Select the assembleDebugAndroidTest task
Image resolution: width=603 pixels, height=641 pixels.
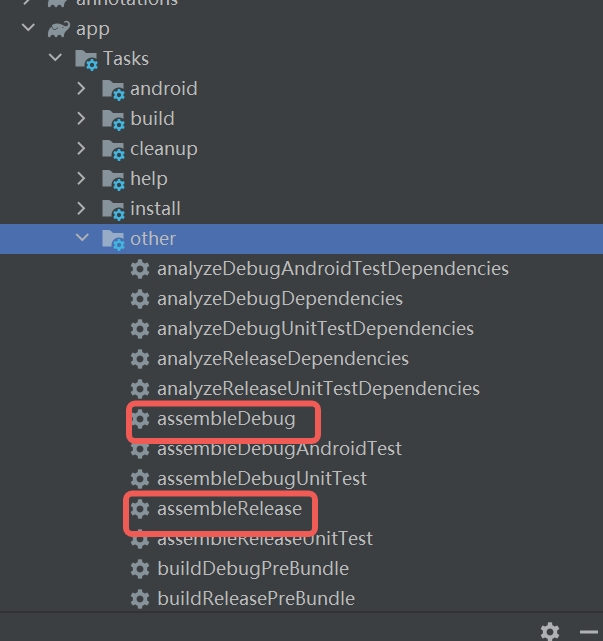(279, 449)
